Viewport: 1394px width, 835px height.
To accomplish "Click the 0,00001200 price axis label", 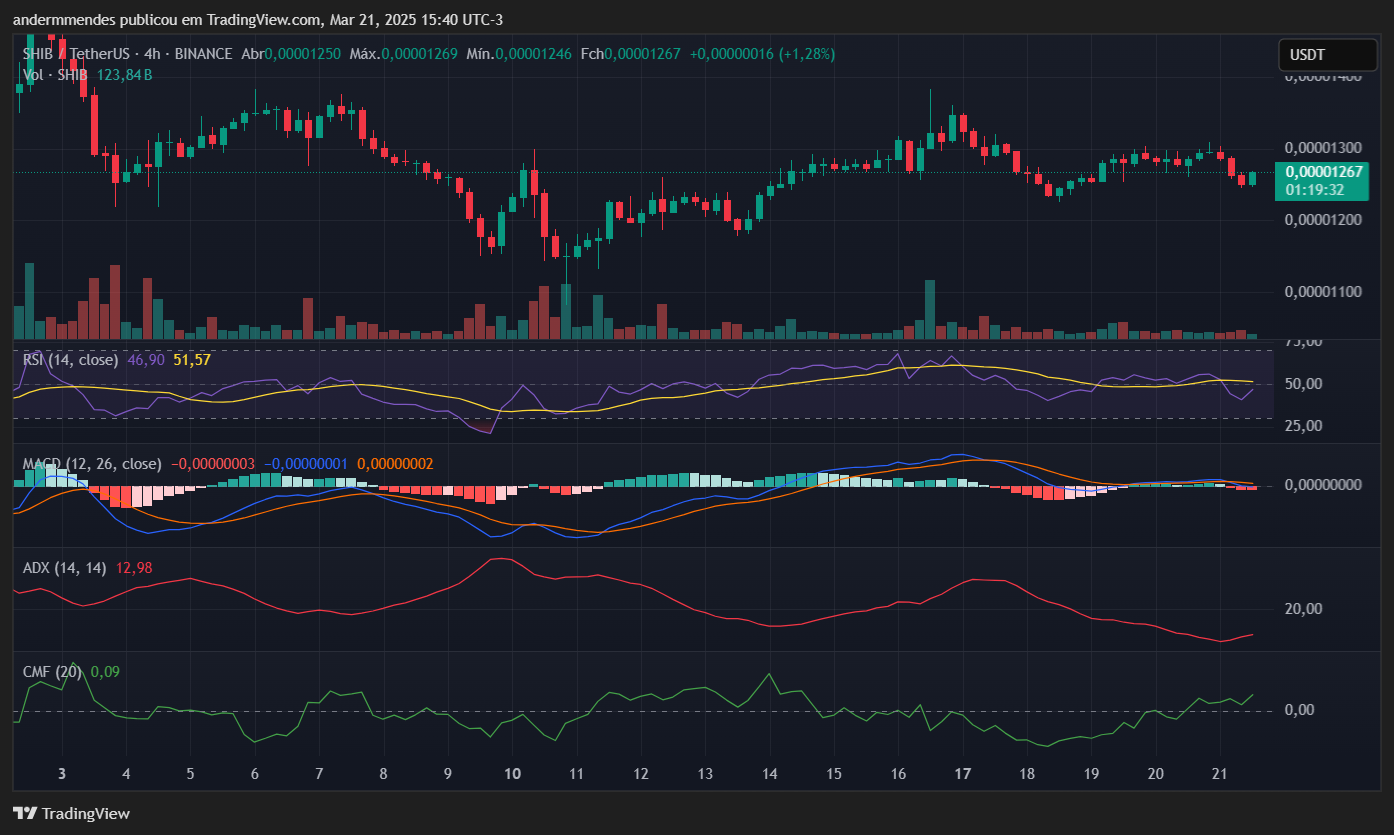I will [1324, 220].
